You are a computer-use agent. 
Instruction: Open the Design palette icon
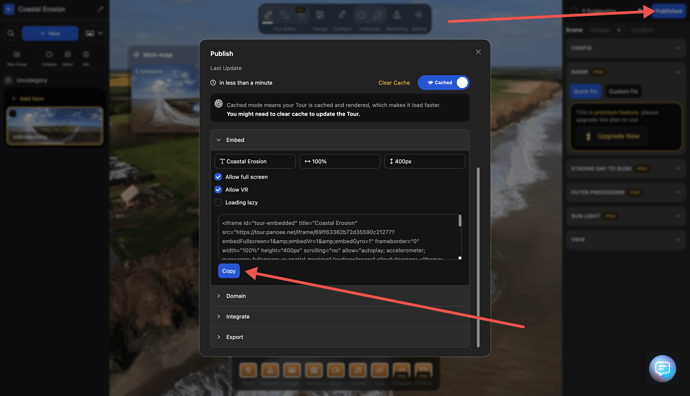click(320, 15)
